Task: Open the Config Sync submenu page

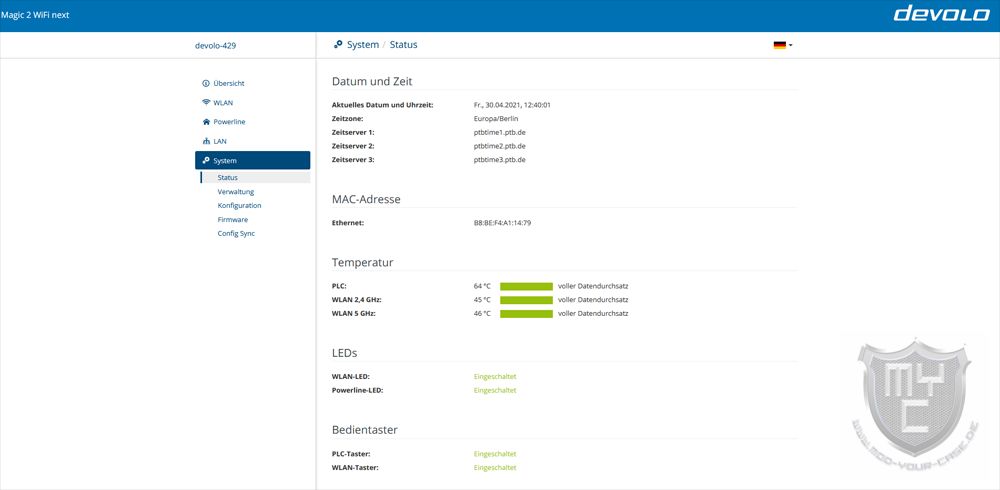Action: [236, 234]
